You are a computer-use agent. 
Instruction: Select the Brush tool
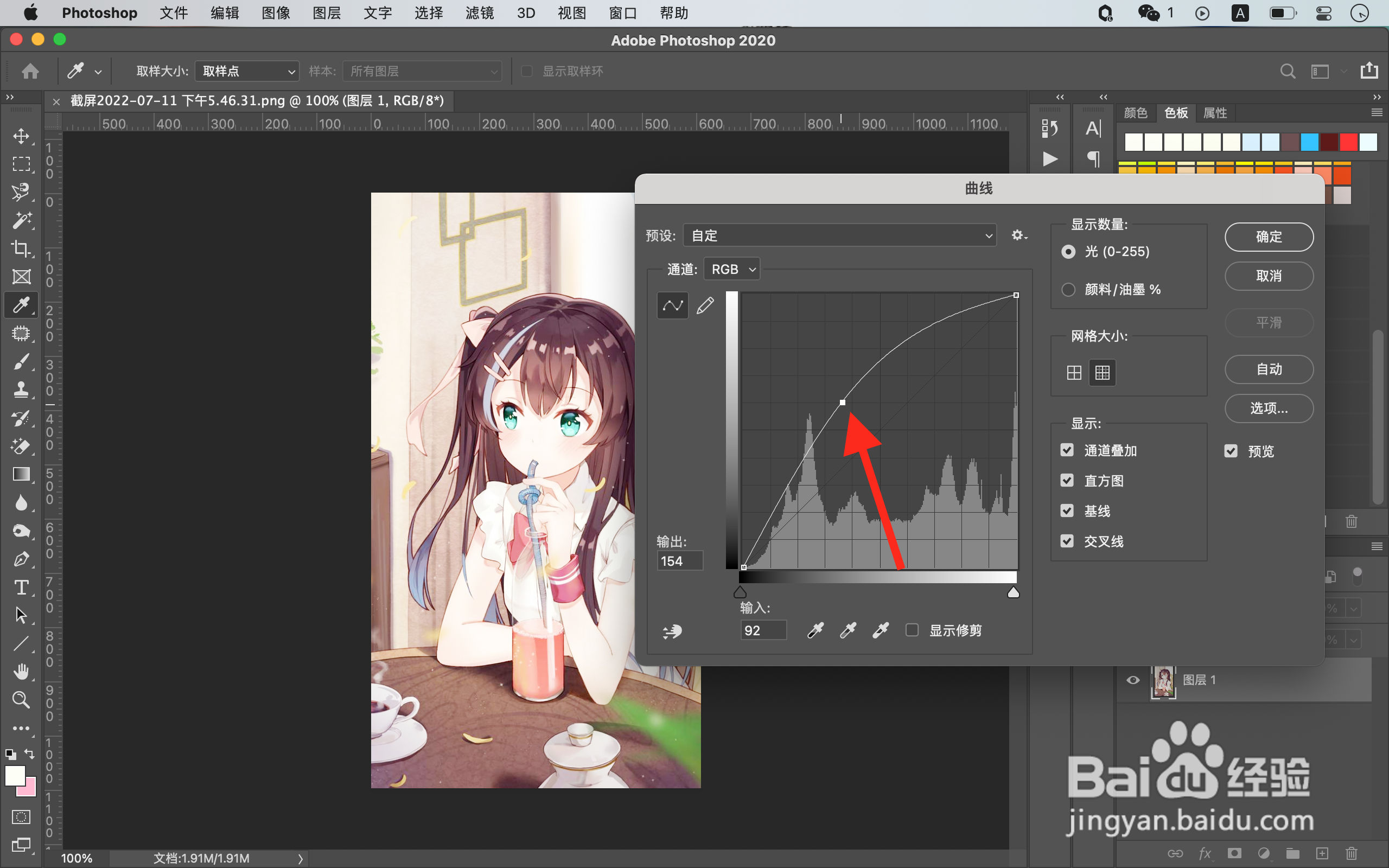[x=21, y=362]
